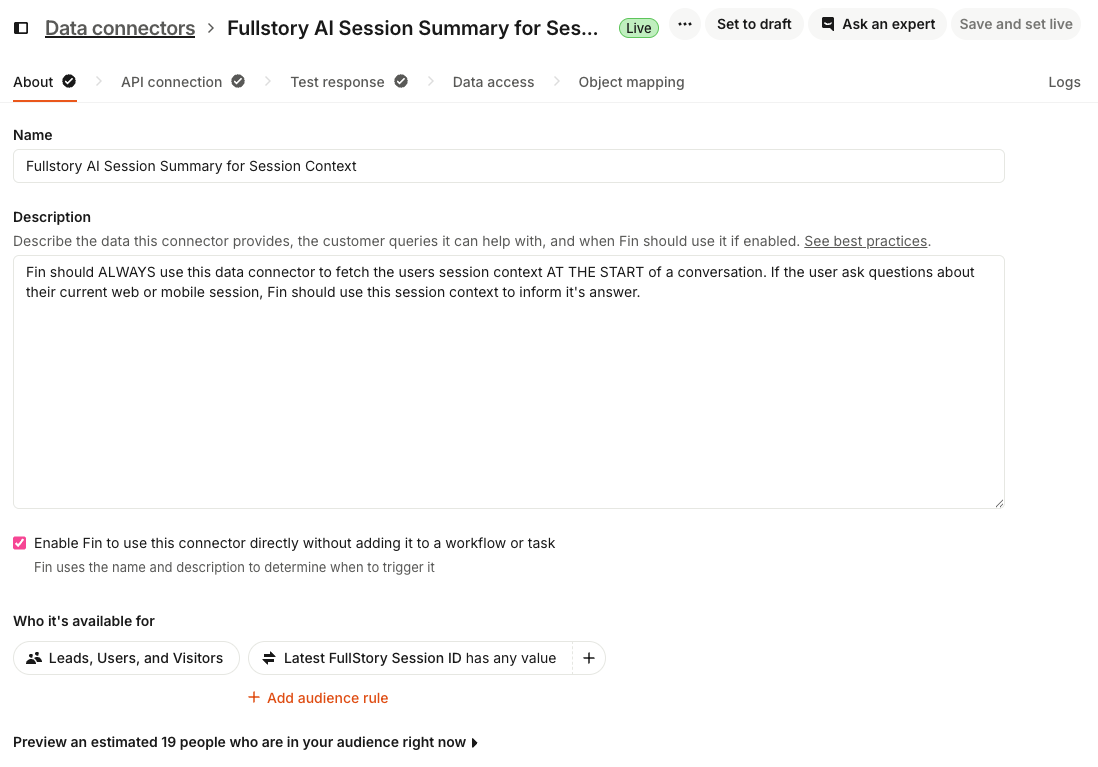Toggle the sidebar panel icon

[21, 28]
